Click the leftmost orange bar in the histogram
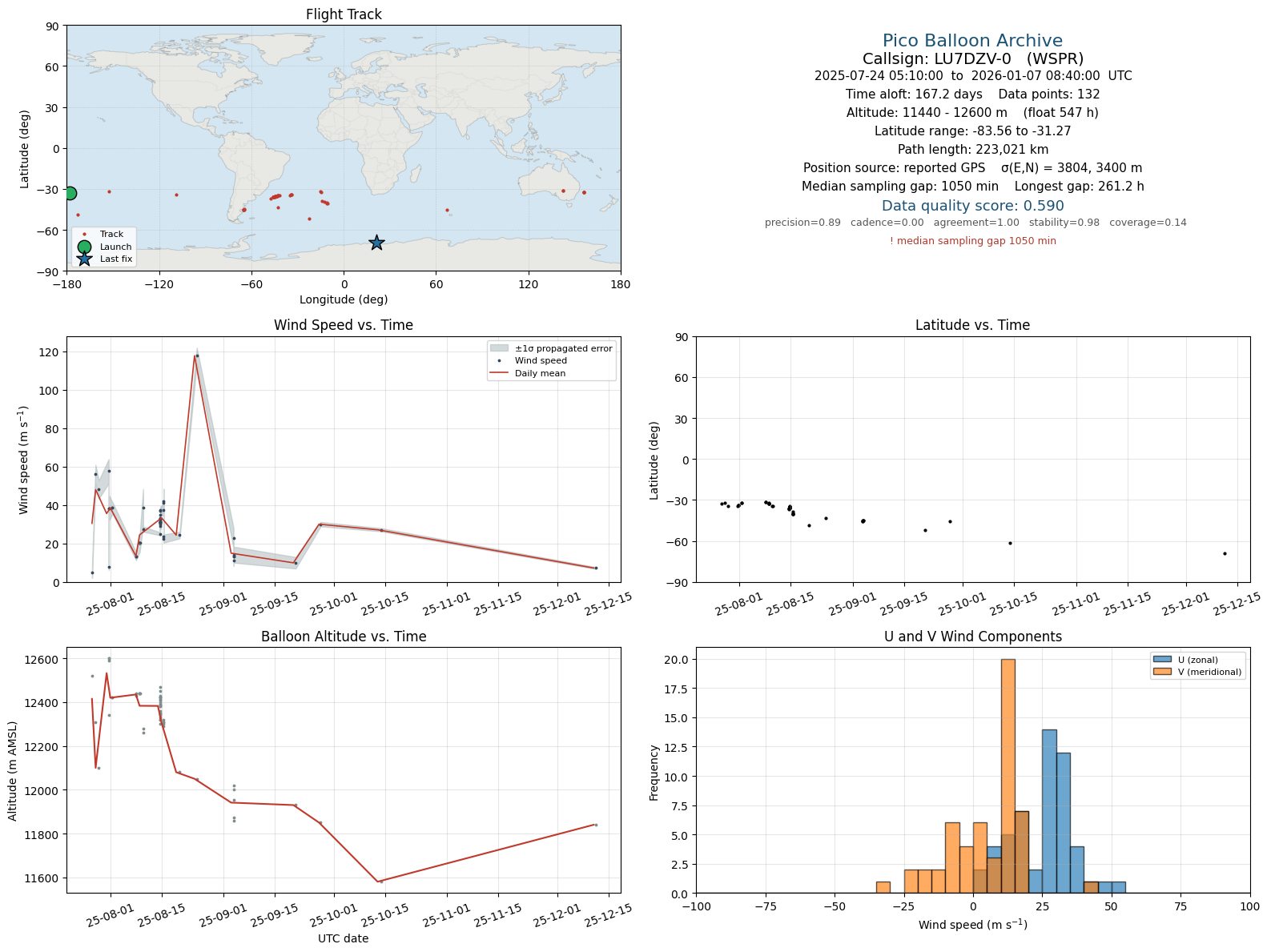Screen dimensions: 1271x952 point(883,887)
